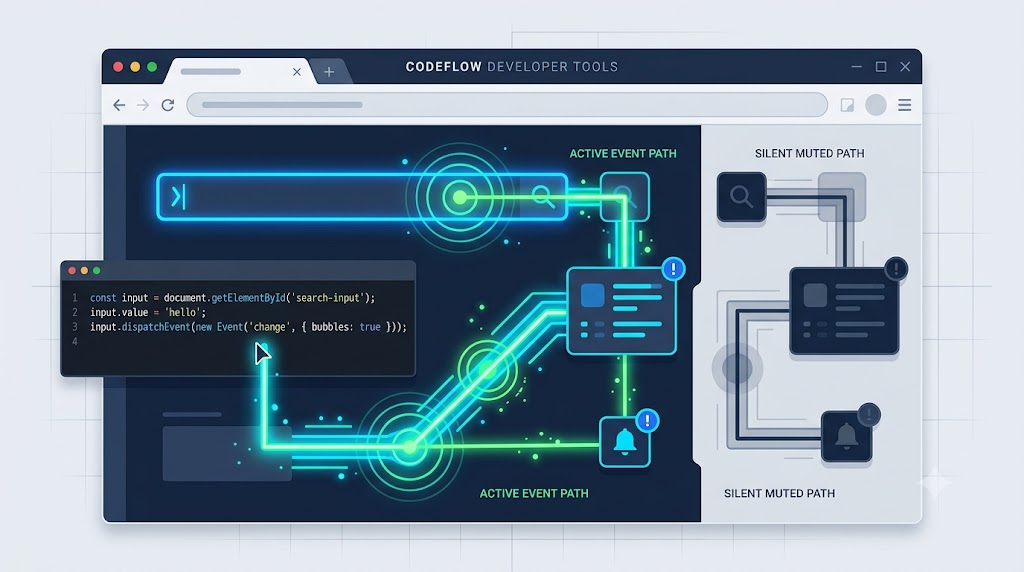Viewport: 1024px width, 572px height.
Task: Click the square extension icon beside address bar
Action: tap(847, 105)
